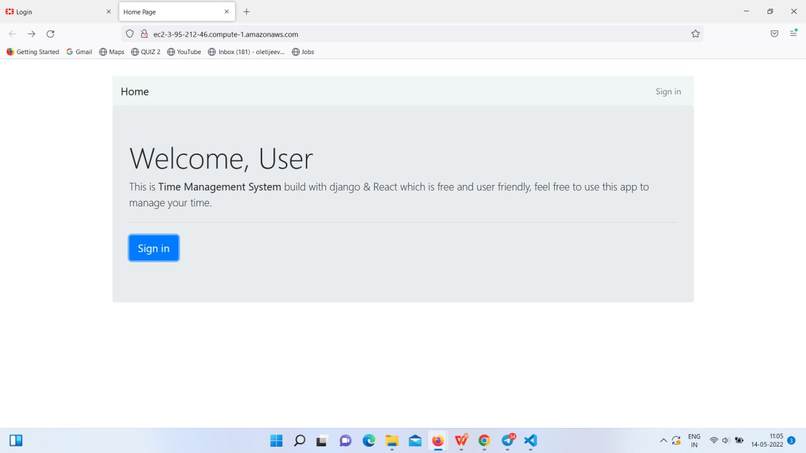Open the Jobs bookmark
Viewport: 806px width, 453px height.
303,52
